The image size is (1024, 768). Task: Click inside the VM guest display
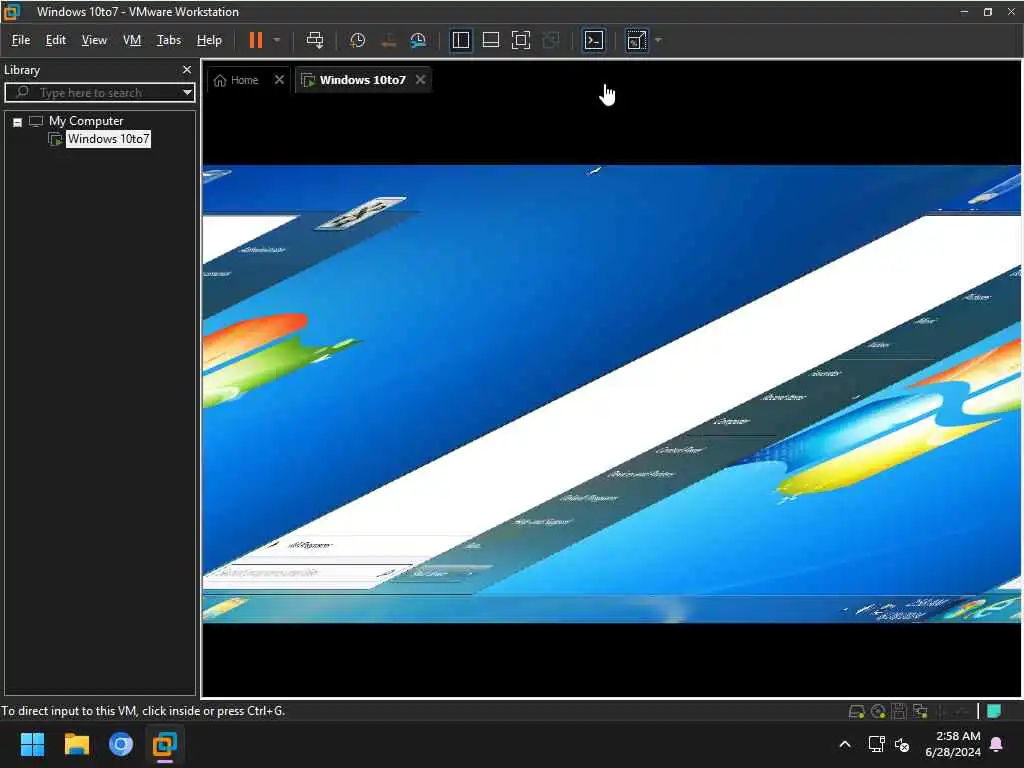611,394
